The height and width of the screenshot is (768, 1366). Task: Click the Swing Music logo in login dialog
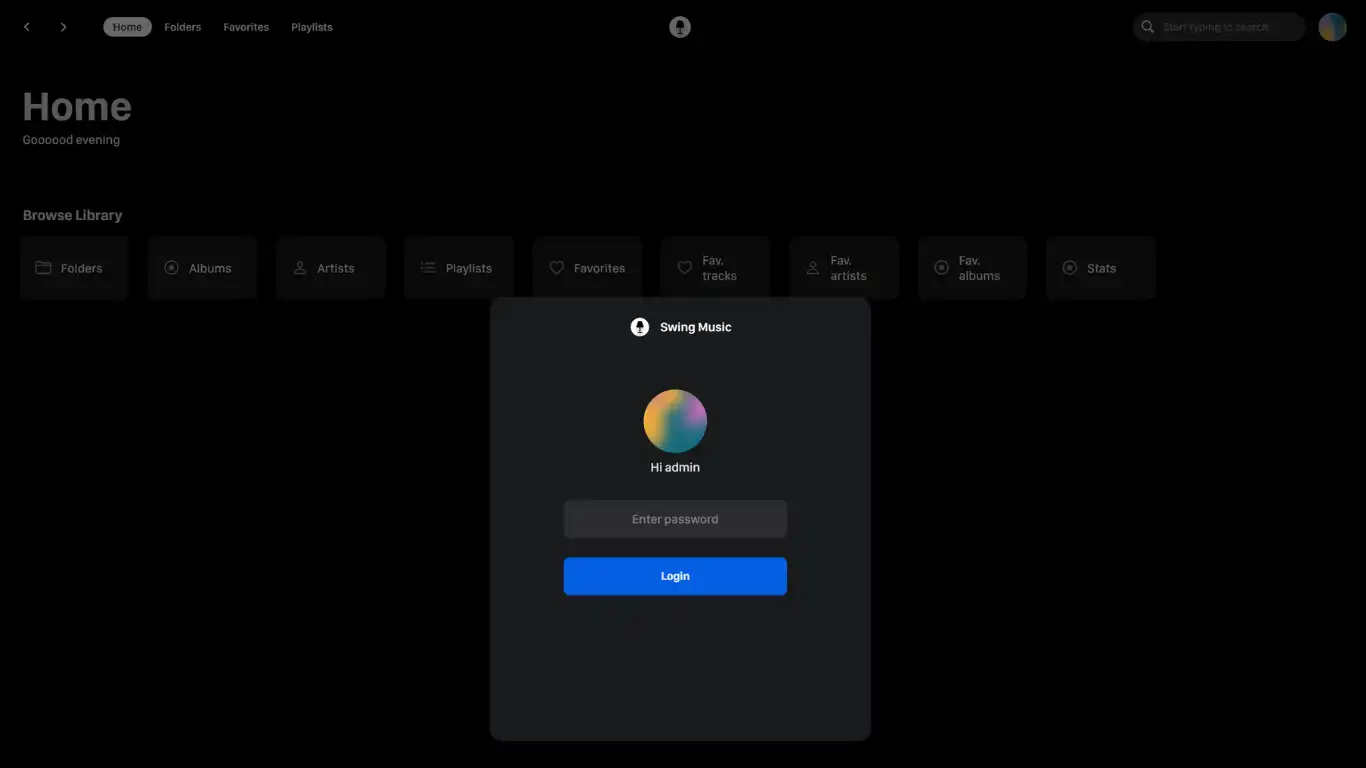pos(640,327)
